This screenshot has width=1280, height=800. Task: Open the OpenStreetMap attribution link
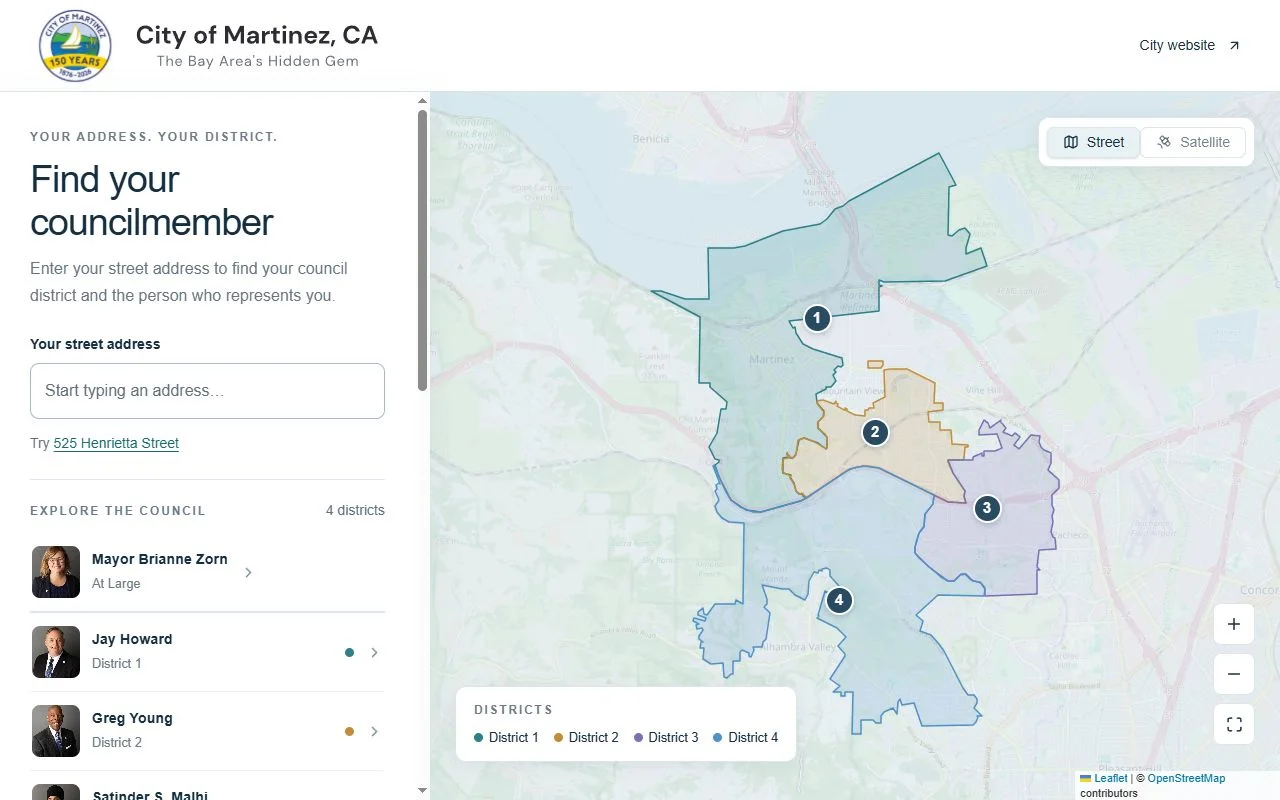1186,778
